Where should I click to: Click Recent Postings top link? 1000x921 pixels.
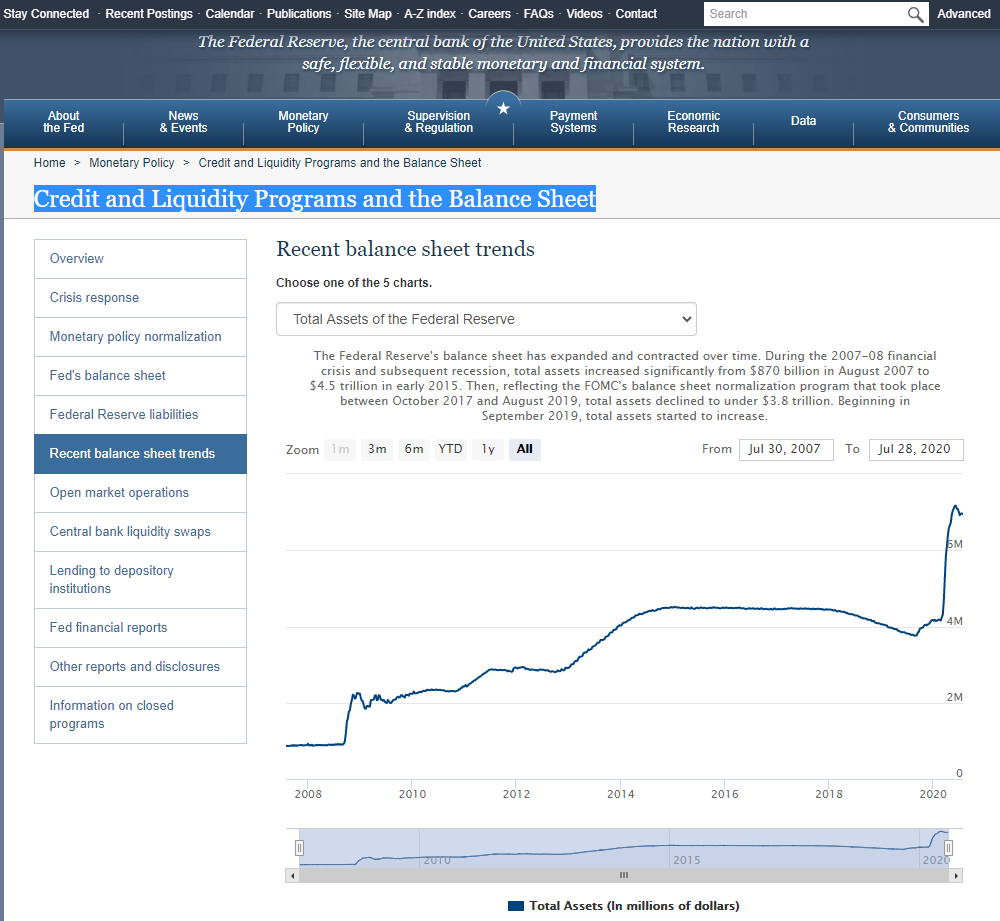149,14
